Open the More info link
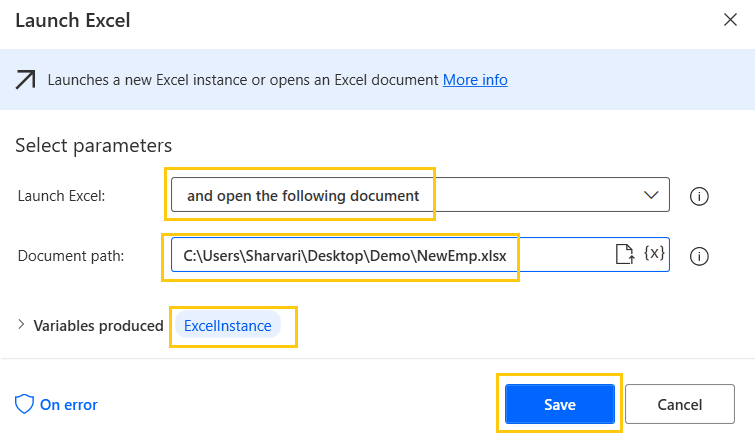Image resolution: width=755 pixels, height=437 pixels. coord(475,79)
